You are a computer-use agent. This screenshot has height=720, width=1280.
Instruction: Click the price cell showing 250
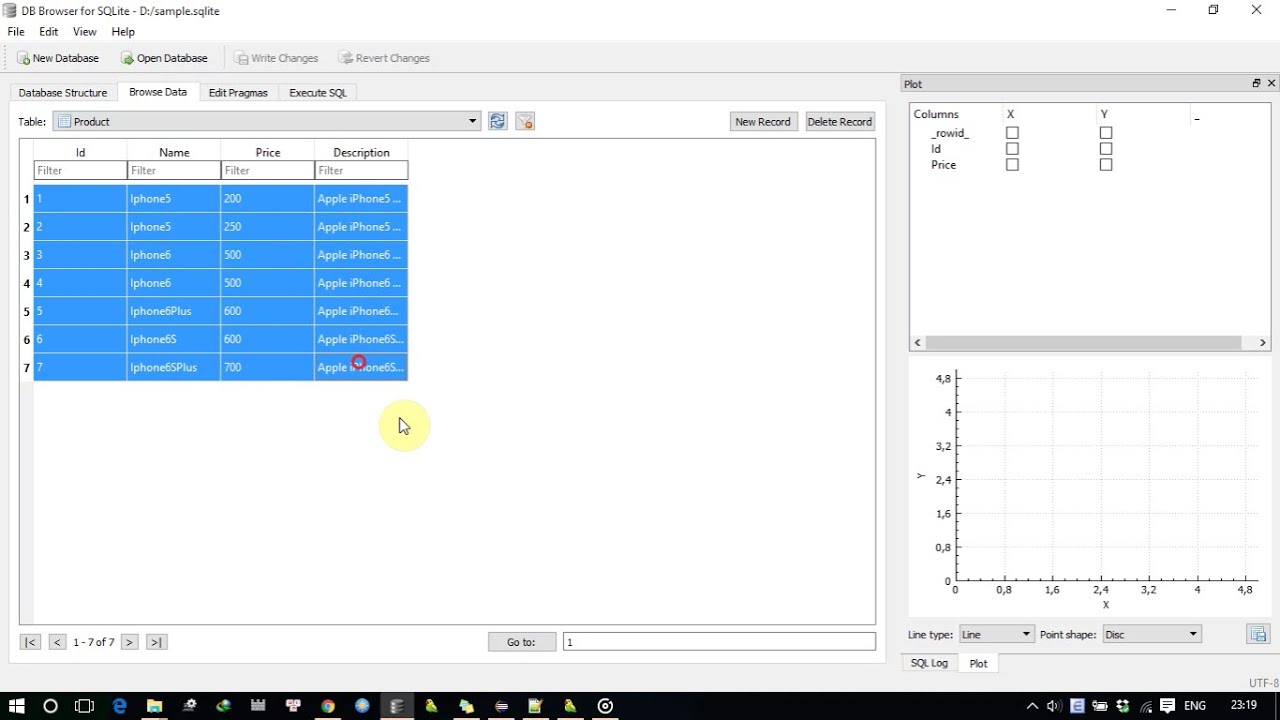pos(268,227)
